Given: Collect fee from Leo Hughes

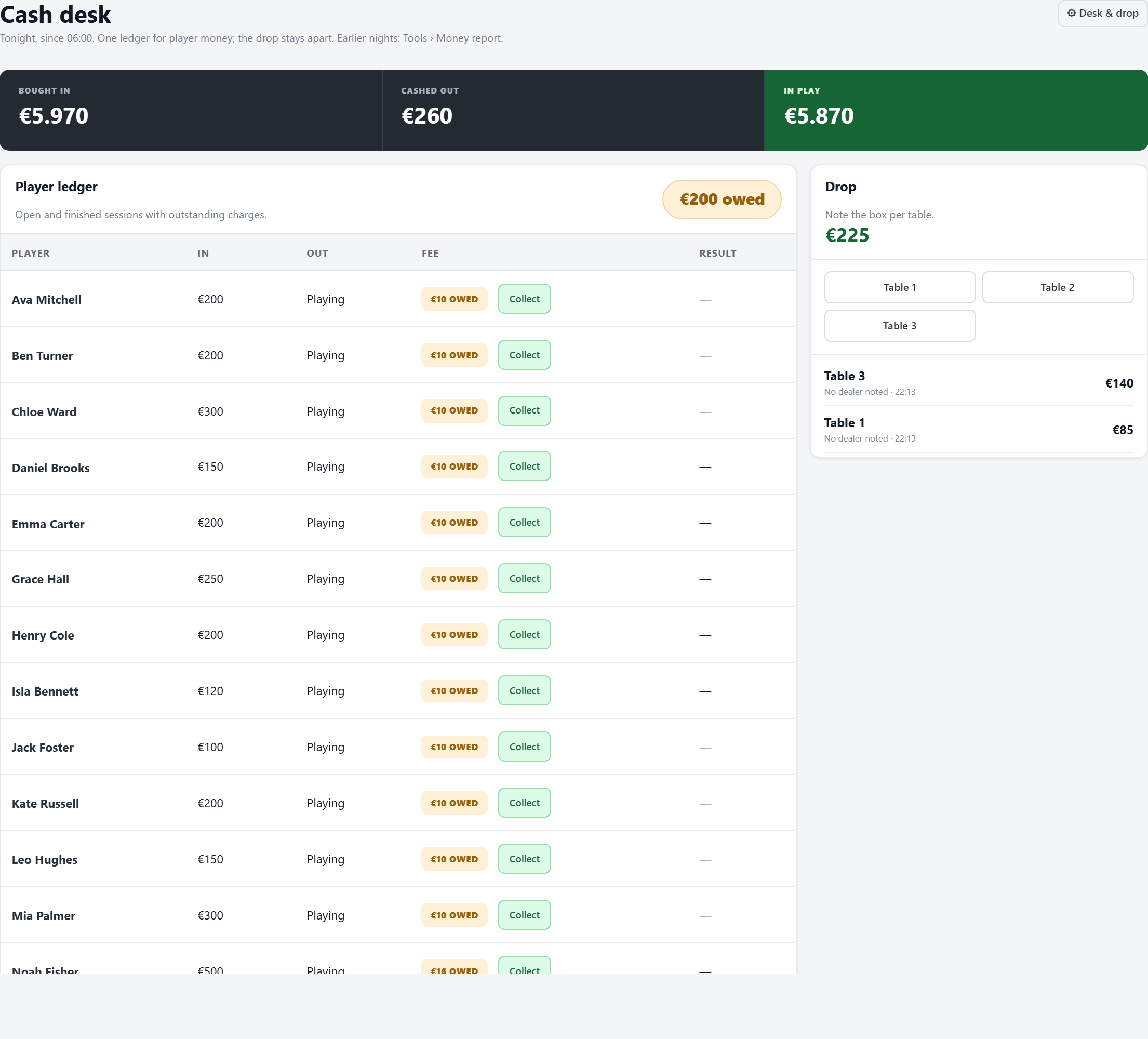Looking at the screenshot, I should 524,859.
